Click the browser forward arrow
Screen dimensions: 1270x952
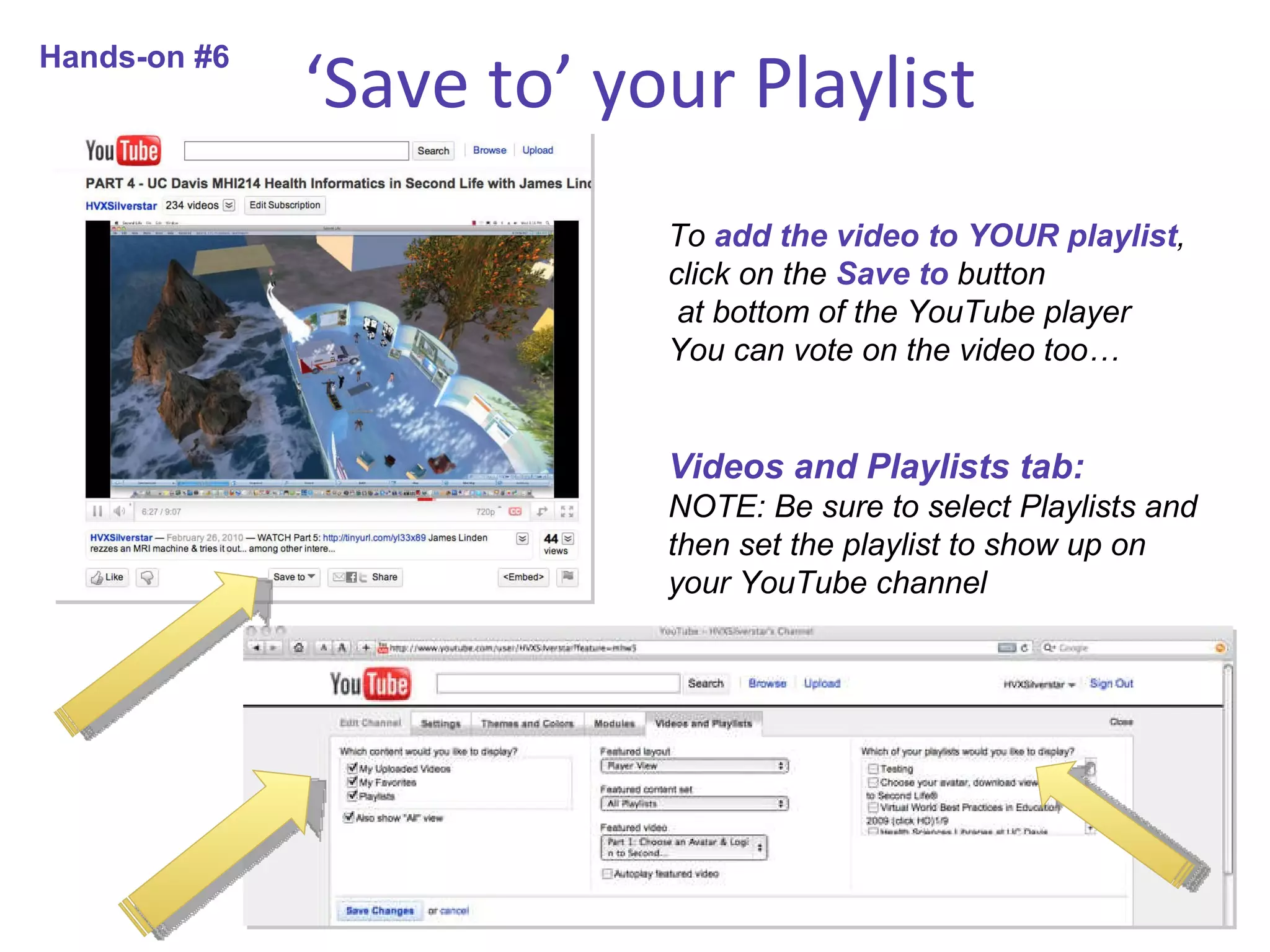272,648
